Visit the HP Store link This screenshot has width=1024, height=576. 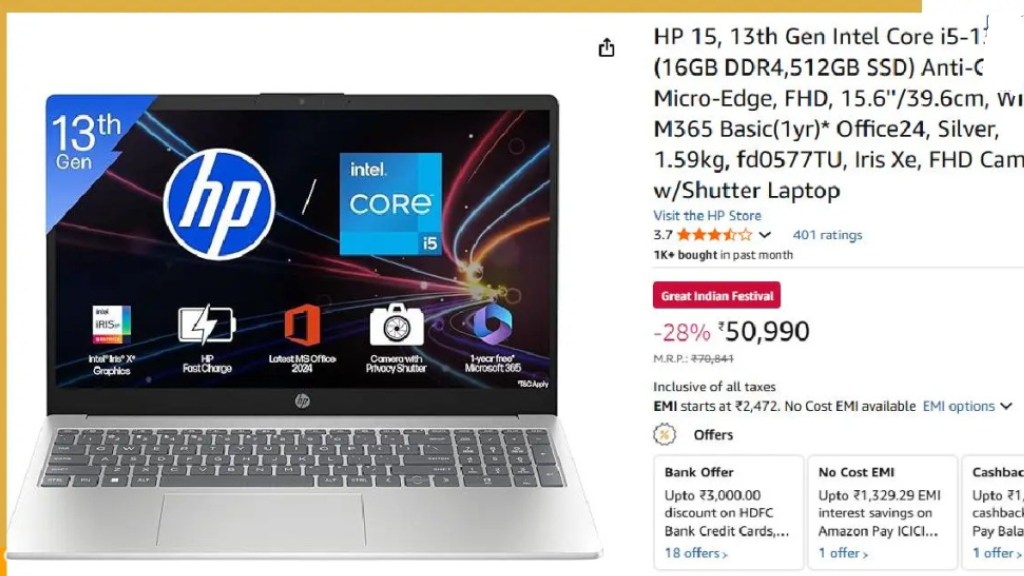[x=707, y=216]
